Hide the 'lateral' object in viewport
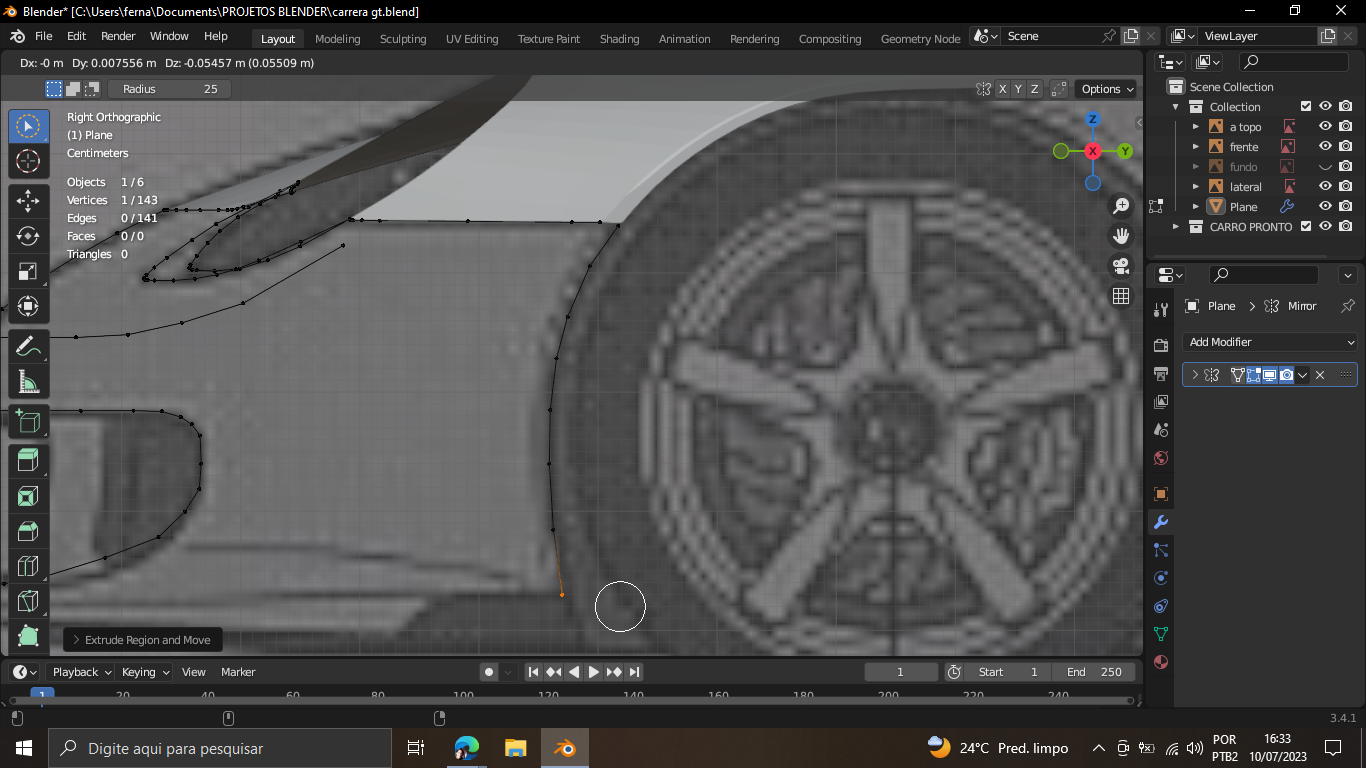The height and width of the screenshot is (768, 1366). tap(1326, 187)
